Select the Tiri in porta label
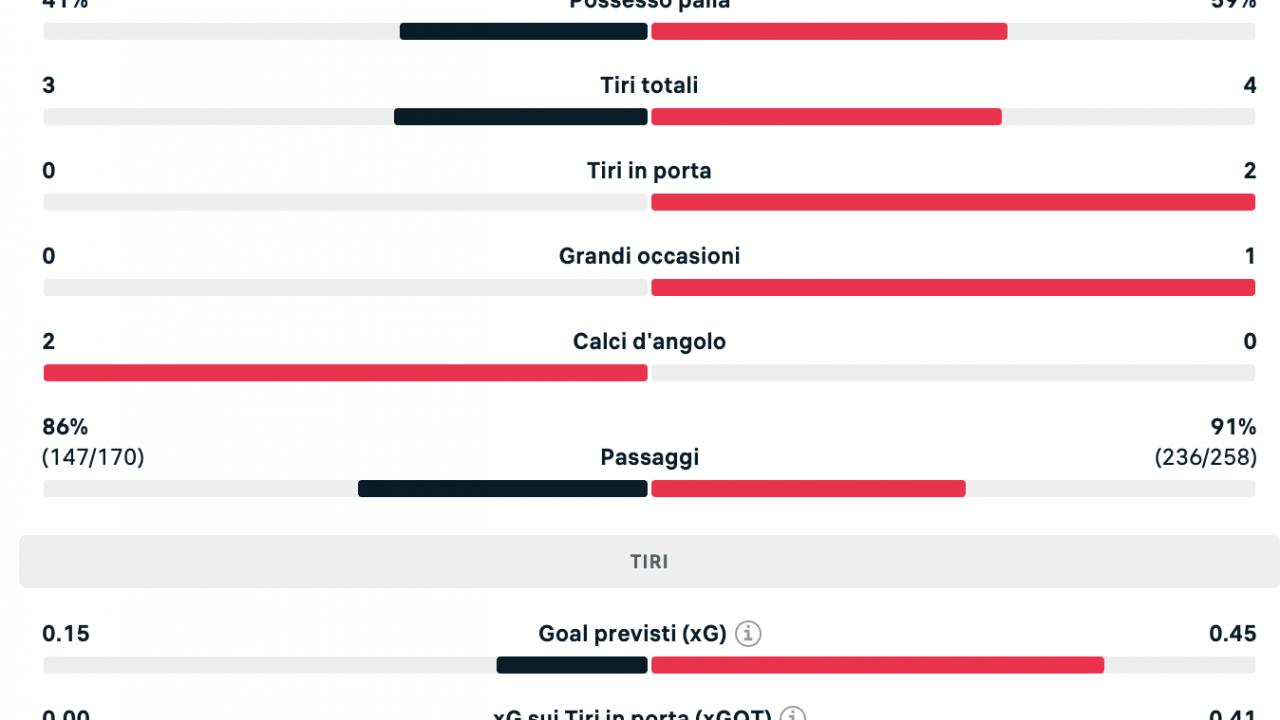 click(x=649, y=171)
